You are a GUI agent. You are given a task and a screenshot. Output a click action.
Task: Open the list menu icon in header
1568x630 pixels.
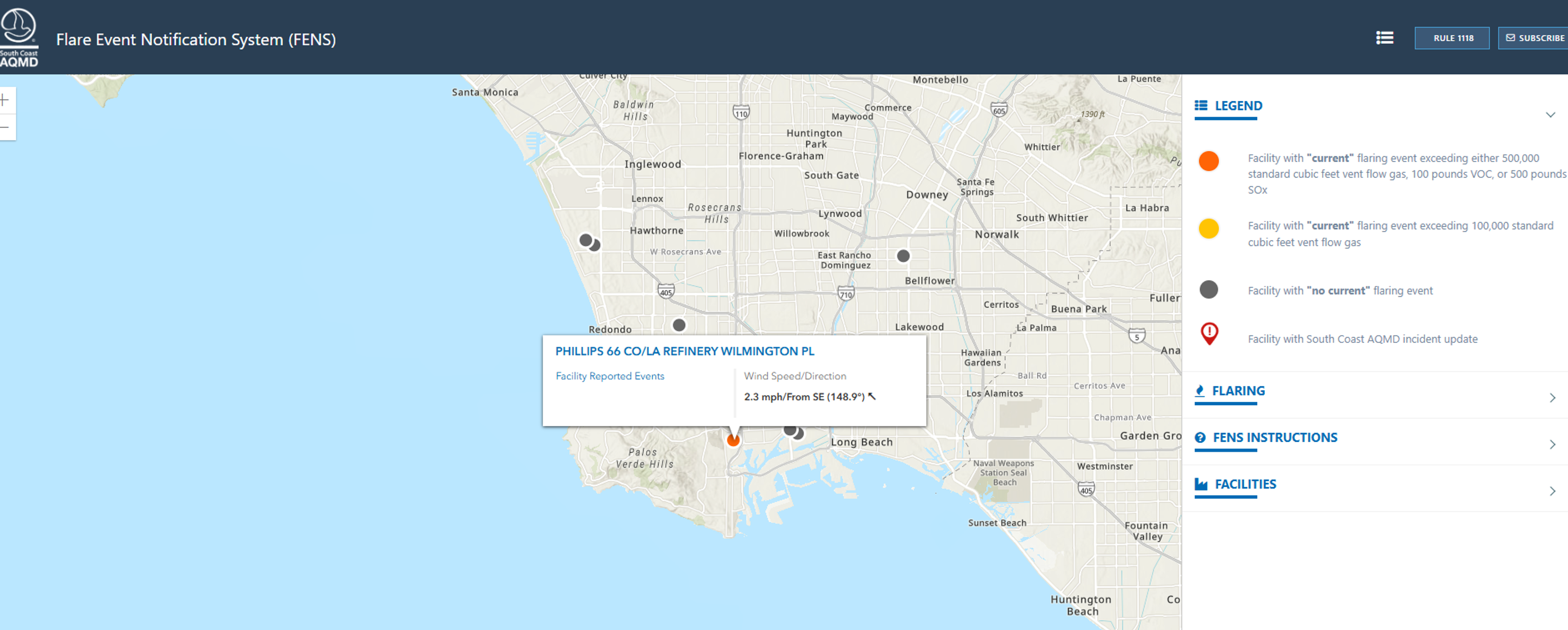pyautogui.click(x=1385, y=38)
